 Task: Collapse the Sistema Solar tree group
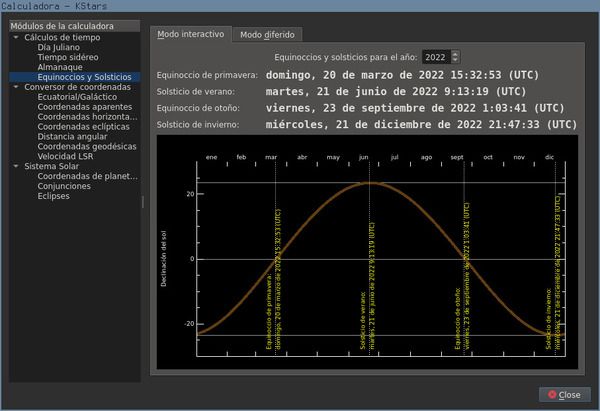16,166
